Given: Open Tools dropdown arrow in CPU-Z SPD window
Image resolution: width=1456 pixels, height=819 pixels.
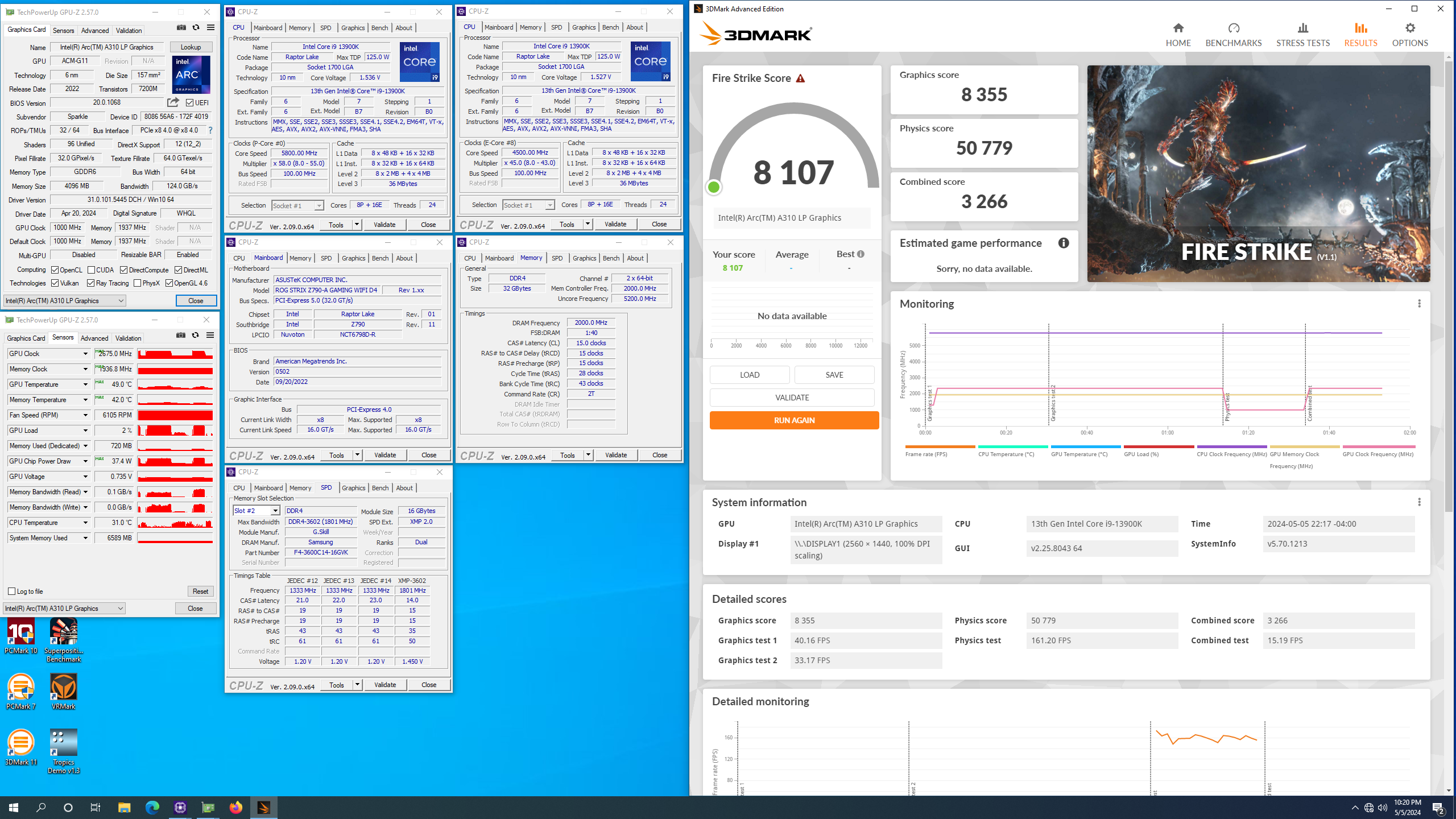Looking at the screenshot, I should 357,685.
